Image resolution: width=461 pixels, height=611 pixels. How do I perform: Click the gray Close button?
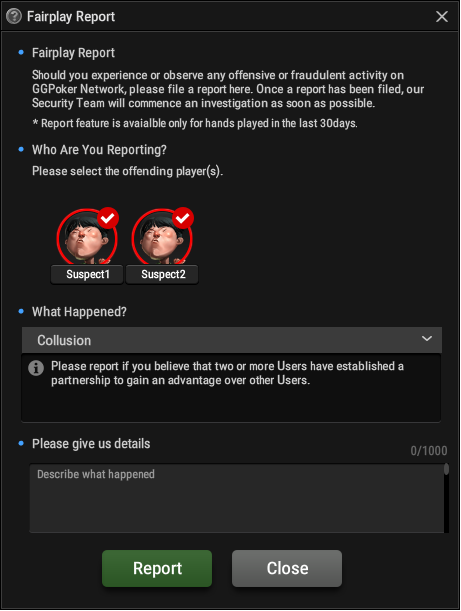click(287, 568)
